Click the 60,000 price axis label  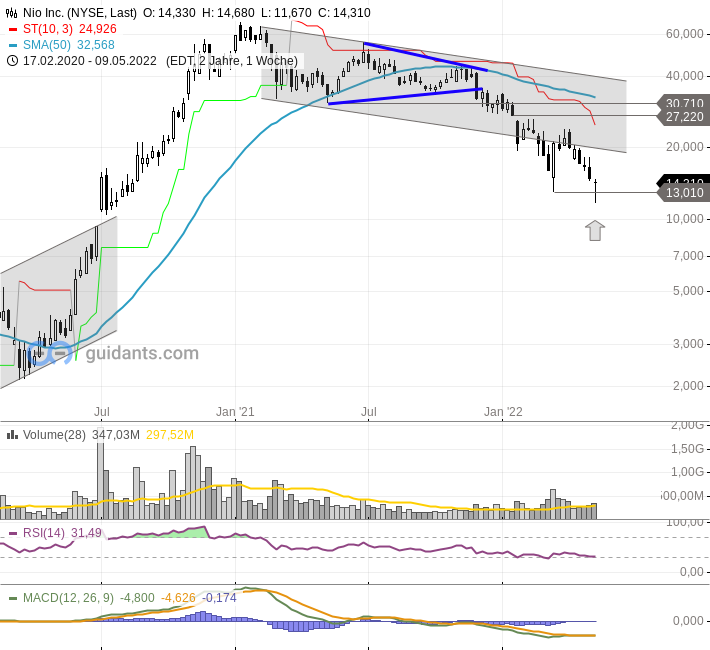click(684, 34)
